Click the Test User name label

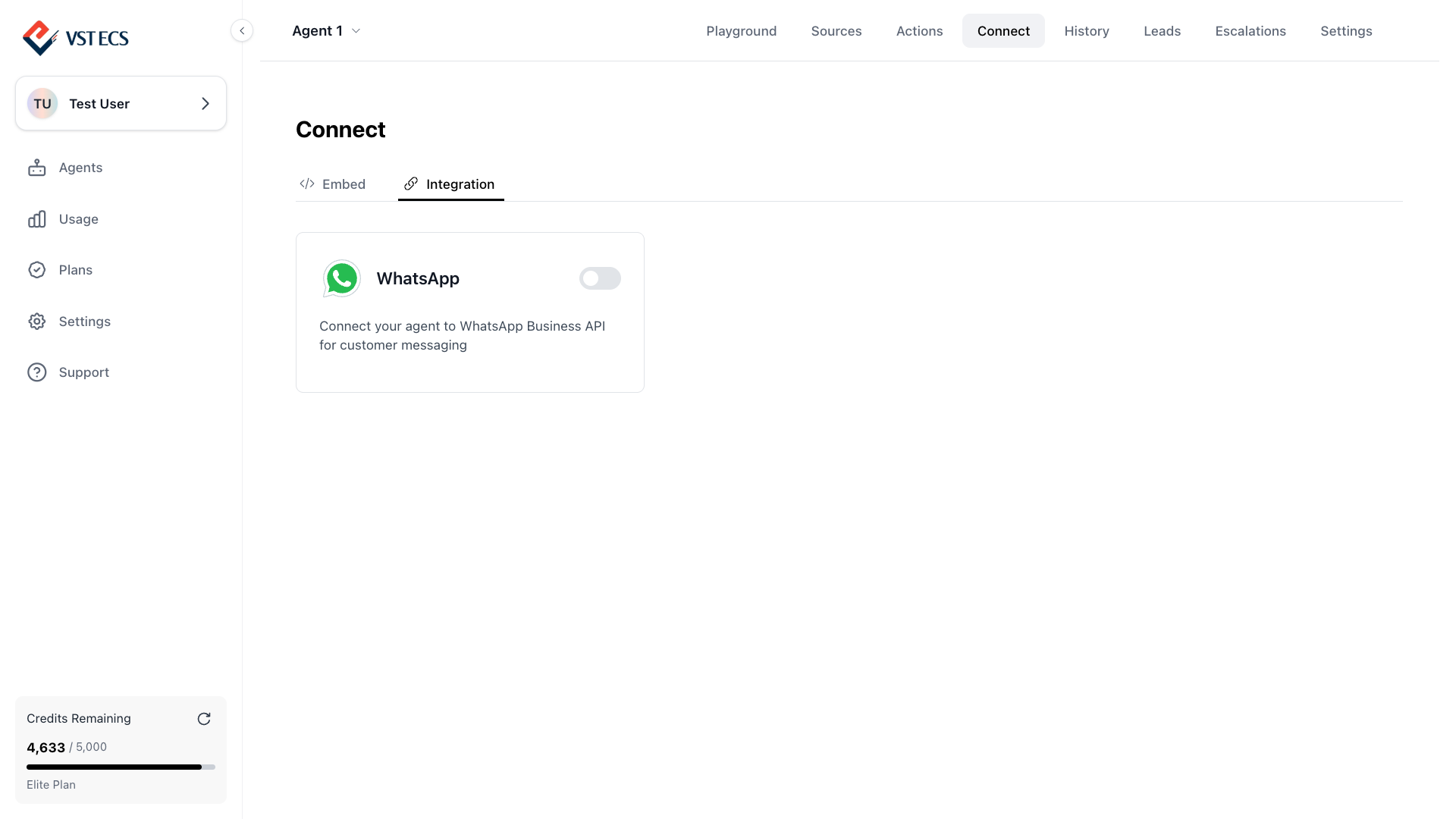(99, 104)
